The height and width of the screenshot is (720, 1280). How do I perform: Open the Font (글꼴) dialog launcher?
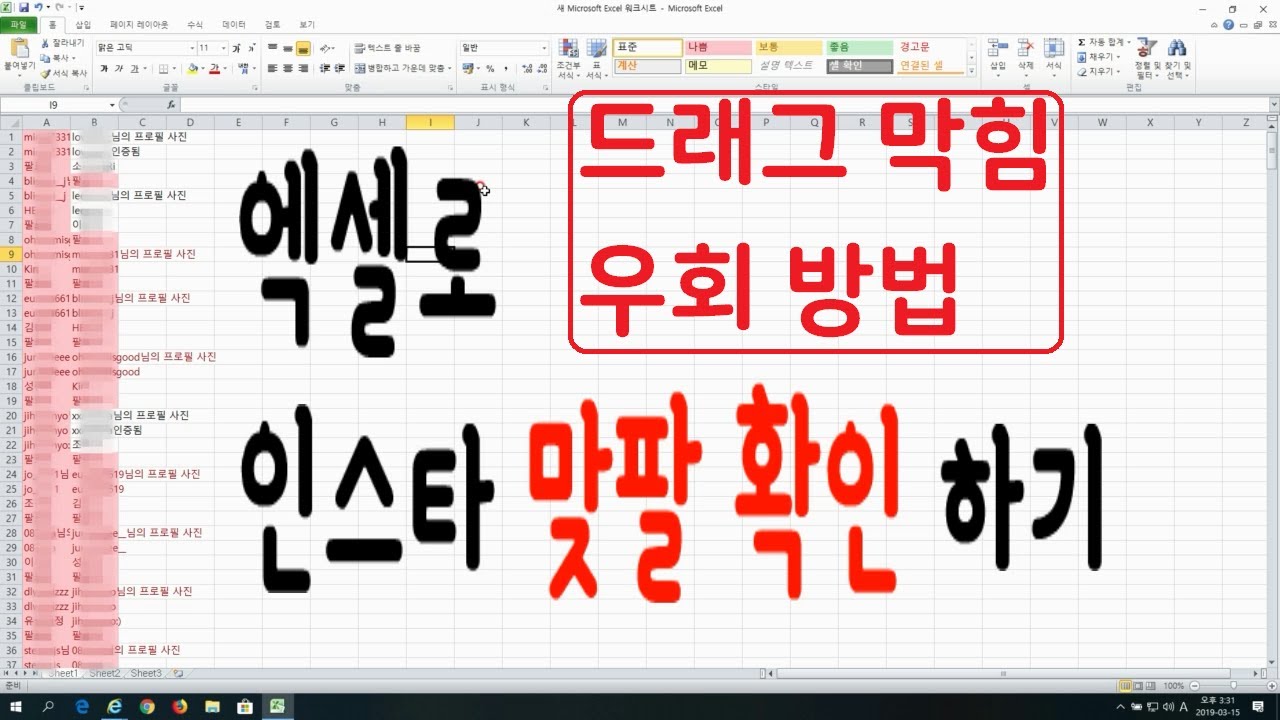click(254, 87)
